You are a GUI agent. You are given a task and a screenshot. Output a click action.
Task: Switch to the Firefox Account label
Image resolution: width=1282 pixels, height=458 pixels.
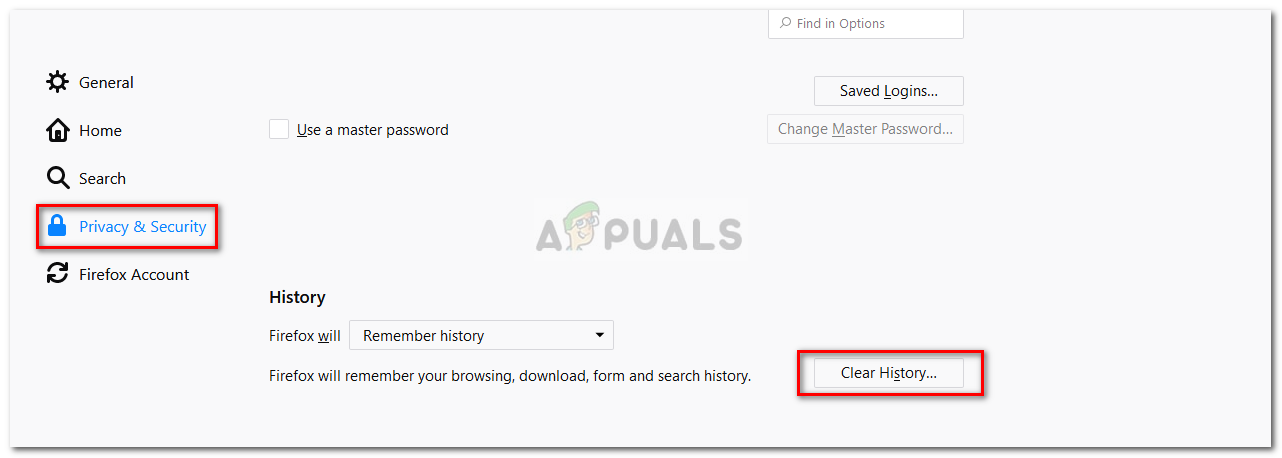[134, 274]
